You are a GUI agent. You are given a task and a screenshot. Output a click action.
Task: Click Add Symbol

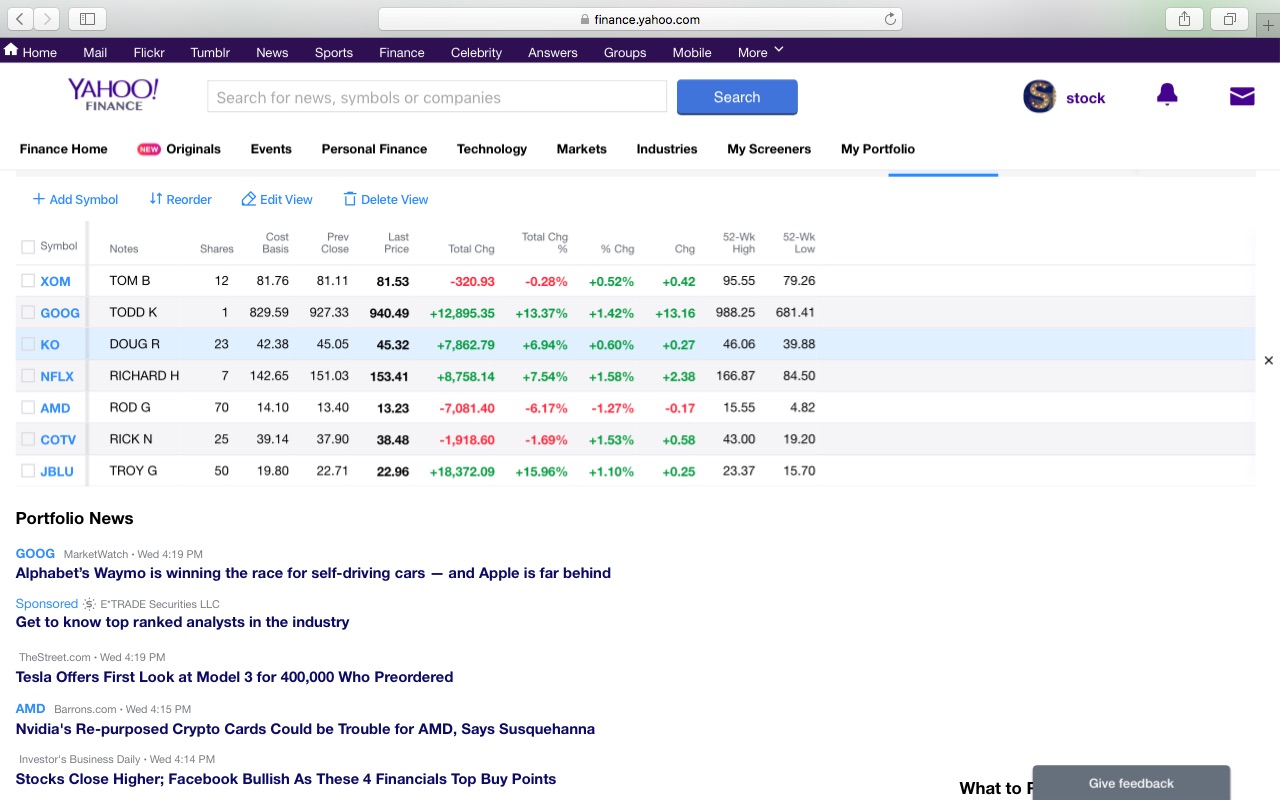click(x=75, y=199)
